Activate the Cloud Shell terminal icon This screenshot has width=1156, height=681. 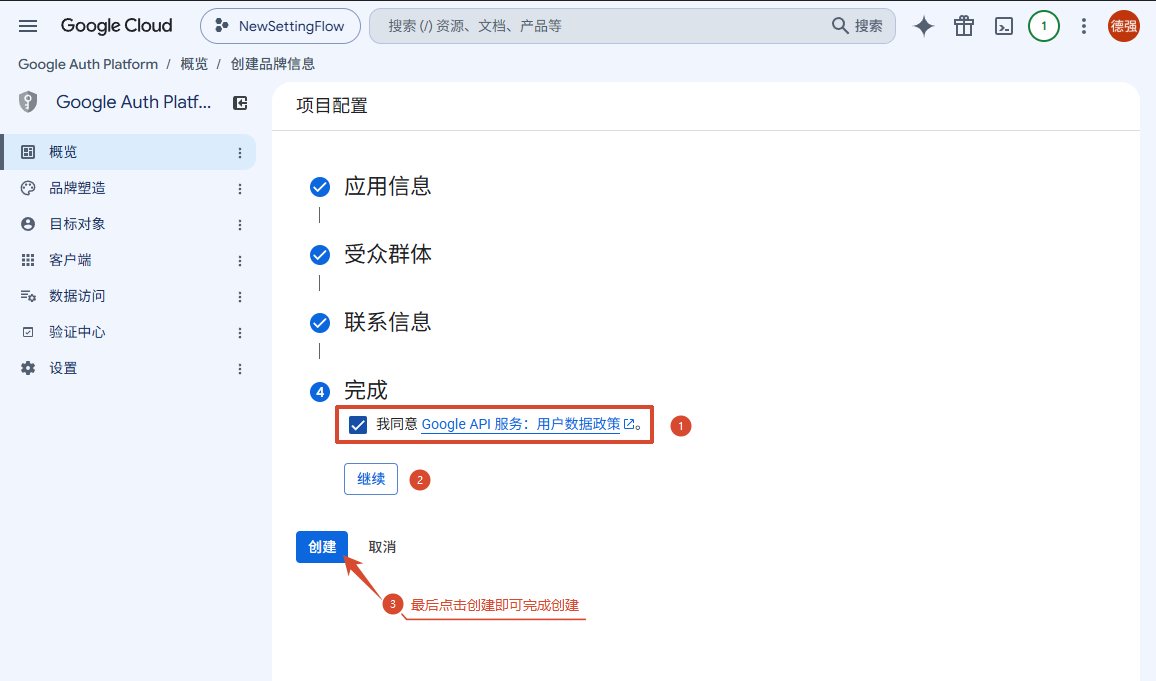1004,26
